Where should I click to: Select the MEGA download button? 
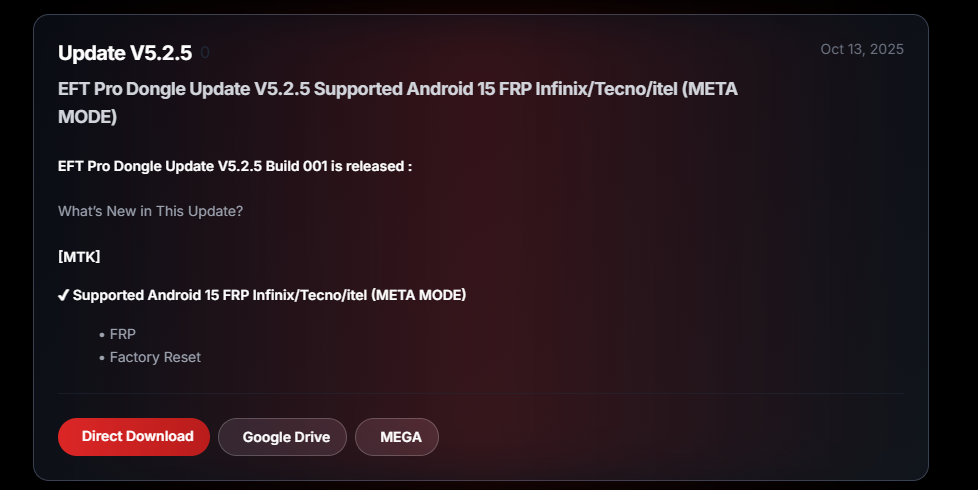397,437
